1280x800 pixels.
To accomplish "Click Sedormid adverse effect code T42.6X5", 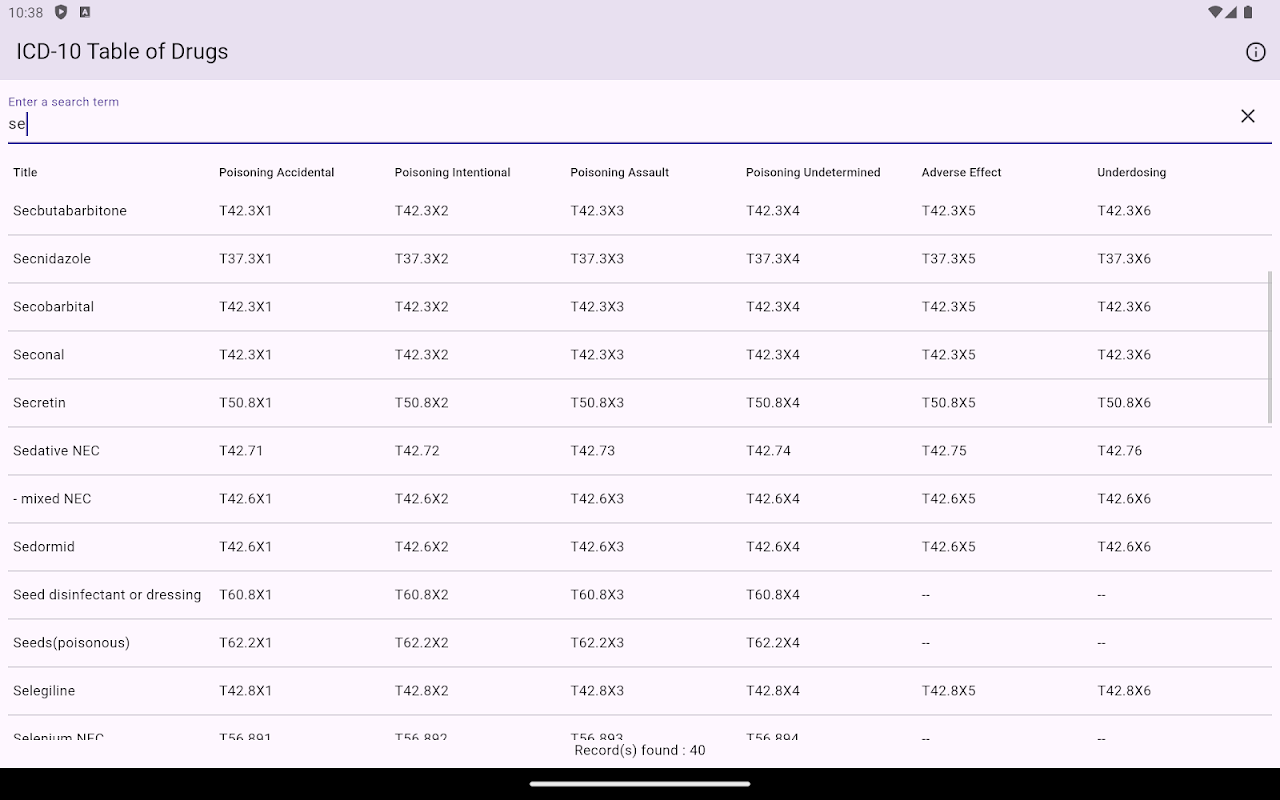I will 948,547.
